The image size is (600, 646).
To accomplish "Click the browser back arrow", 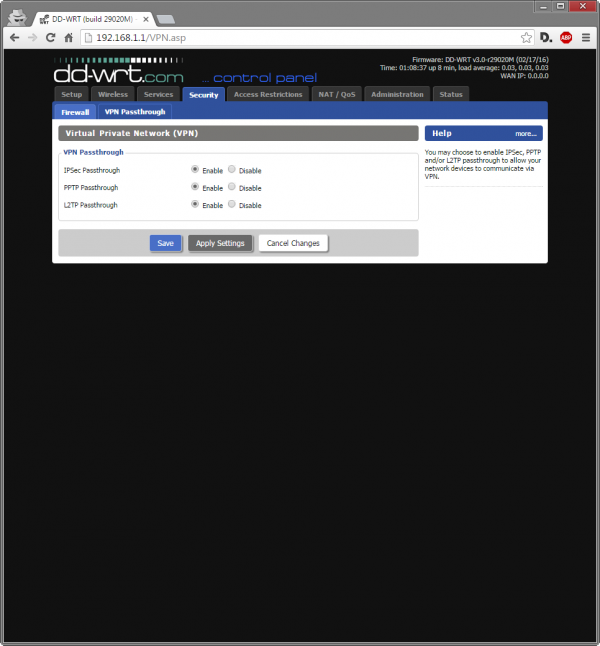I will [14, 37].
